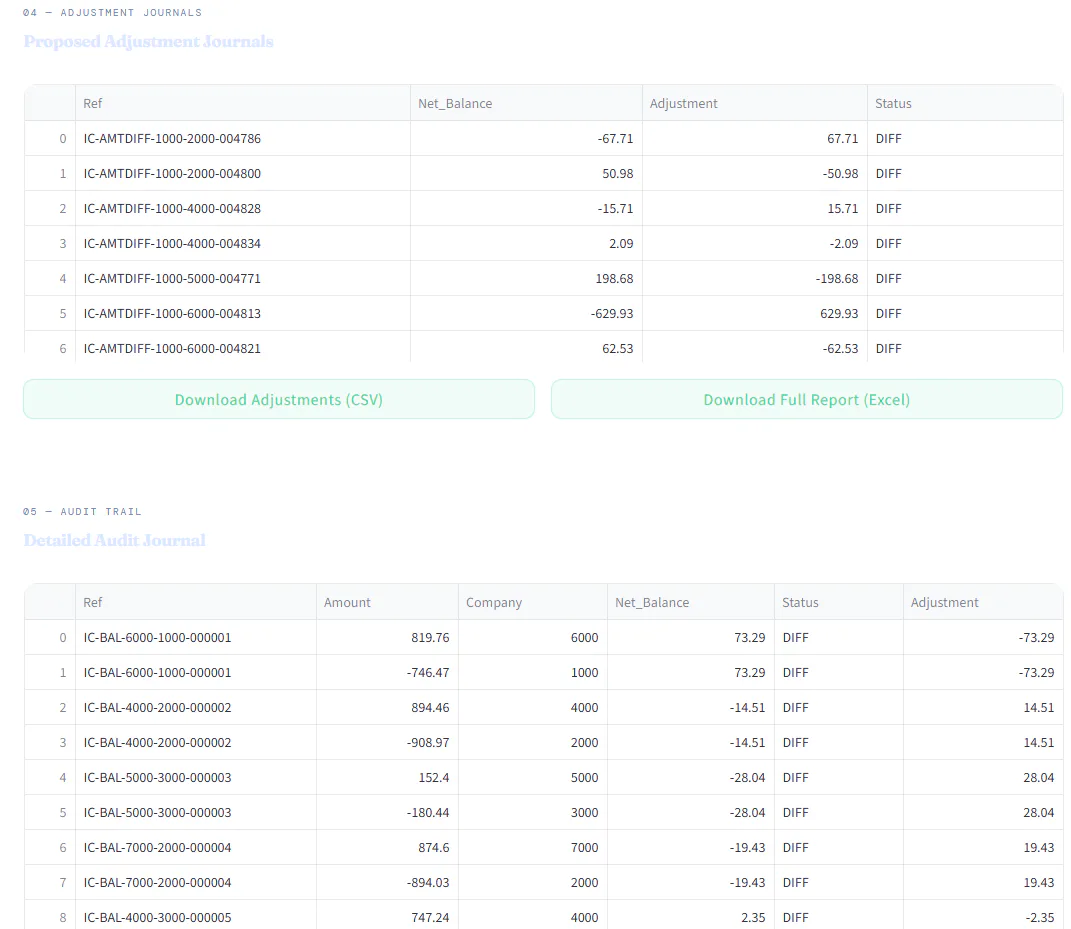
Task: Sort Proposed Adjustment Journals by Ref header
Action: tap(242, 103)
